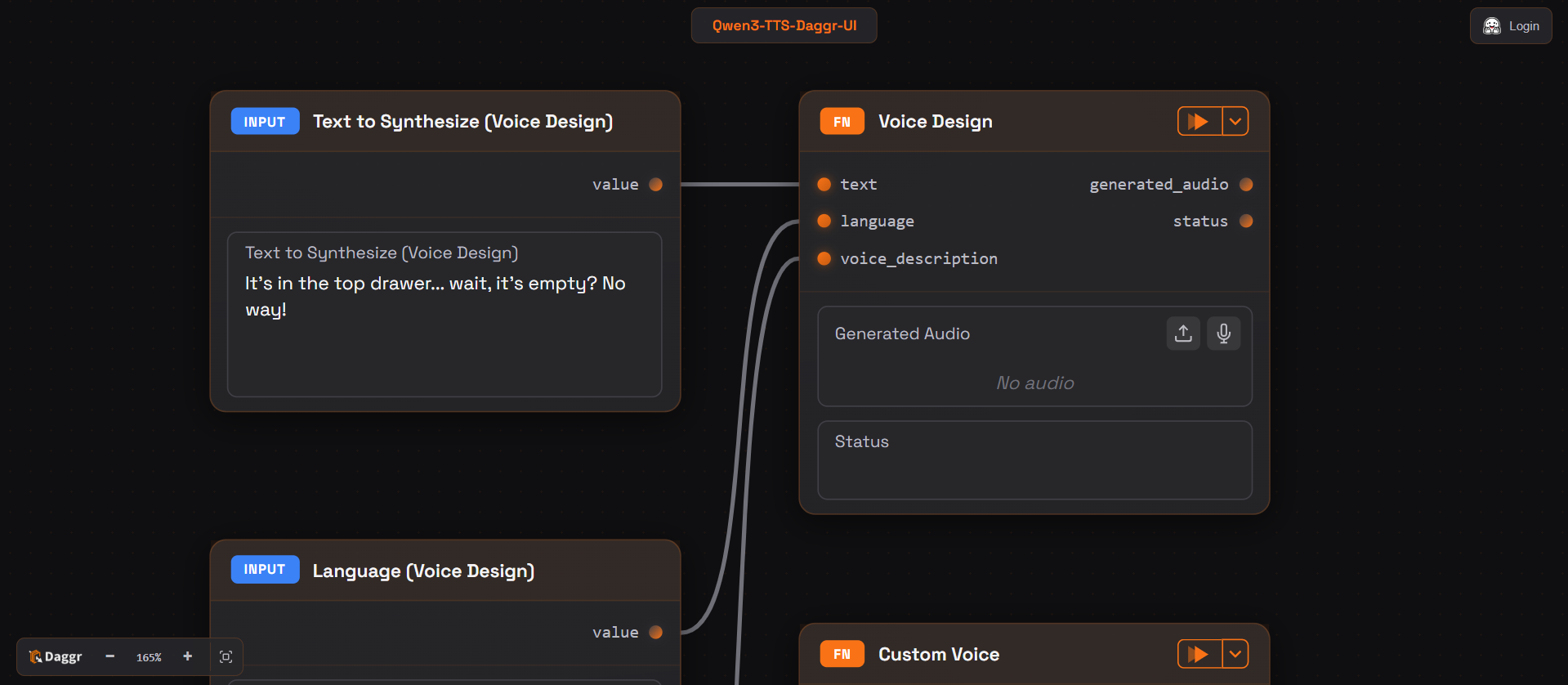Run the Custom Voice function node
This screenshot has width=1568, height=685.
click(1199, 654)
